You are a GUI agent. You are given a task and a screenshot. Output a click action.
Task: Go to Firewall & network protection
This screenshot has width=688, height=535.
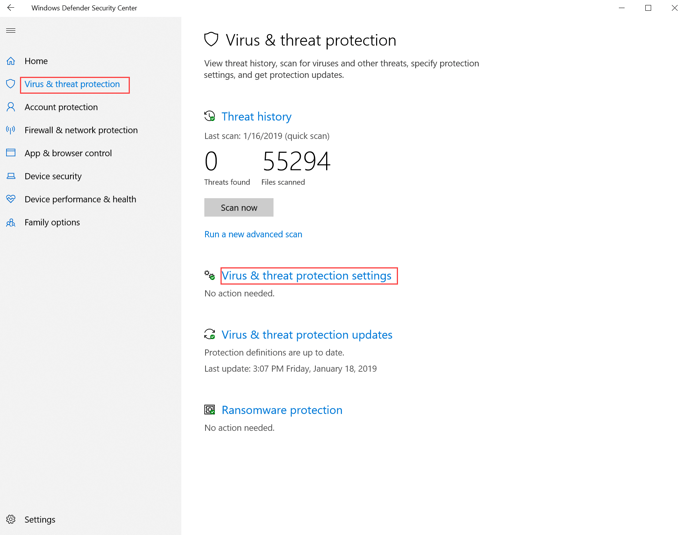click(x=81, y=130)
